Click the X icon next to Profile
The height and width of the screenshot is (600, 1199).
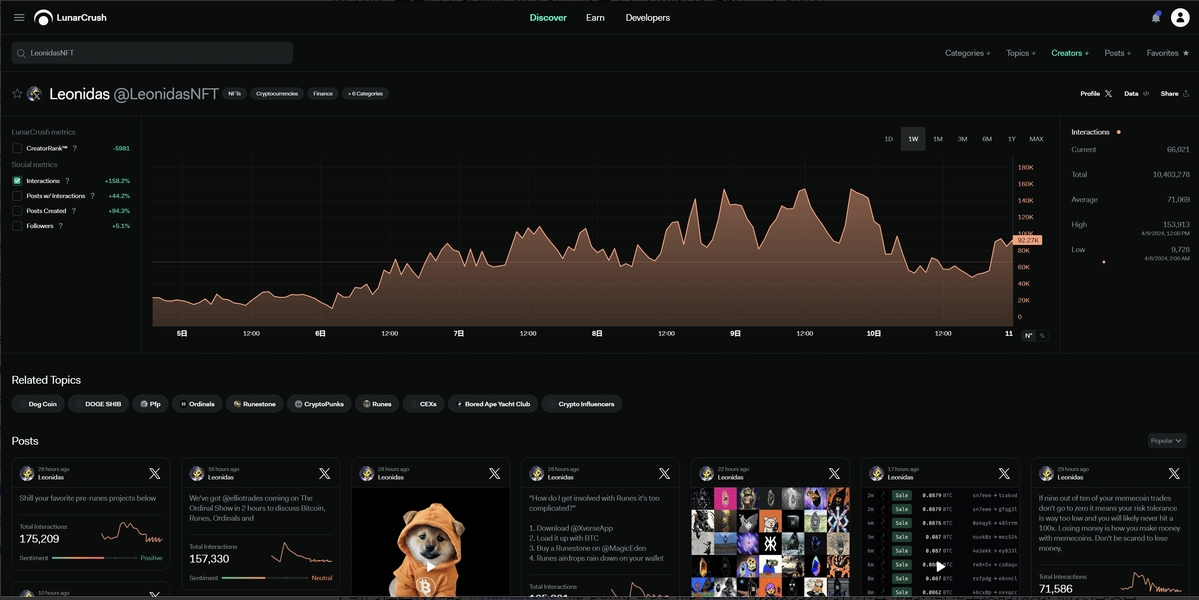tap(1108, 94)
